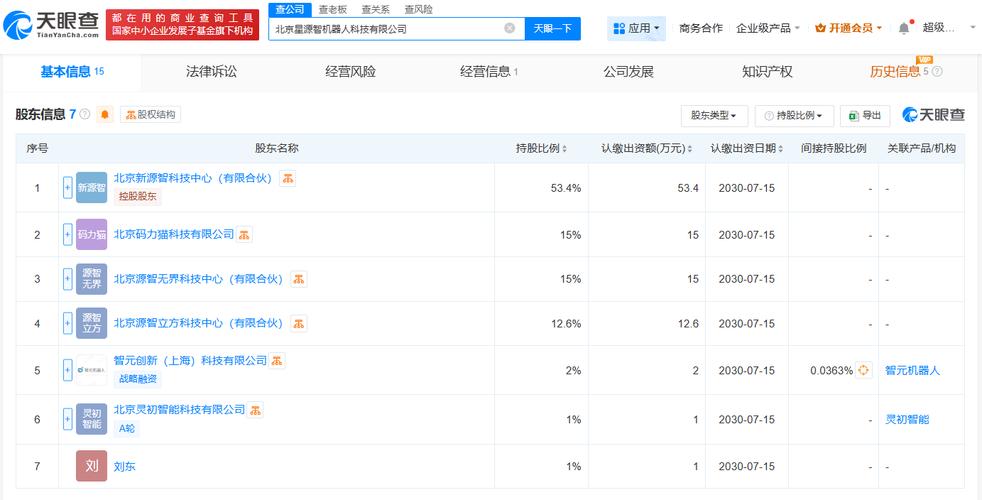The image size is (982, 500).
Task: Clear the search box with the X icon
Action: [x=510, y=28]
